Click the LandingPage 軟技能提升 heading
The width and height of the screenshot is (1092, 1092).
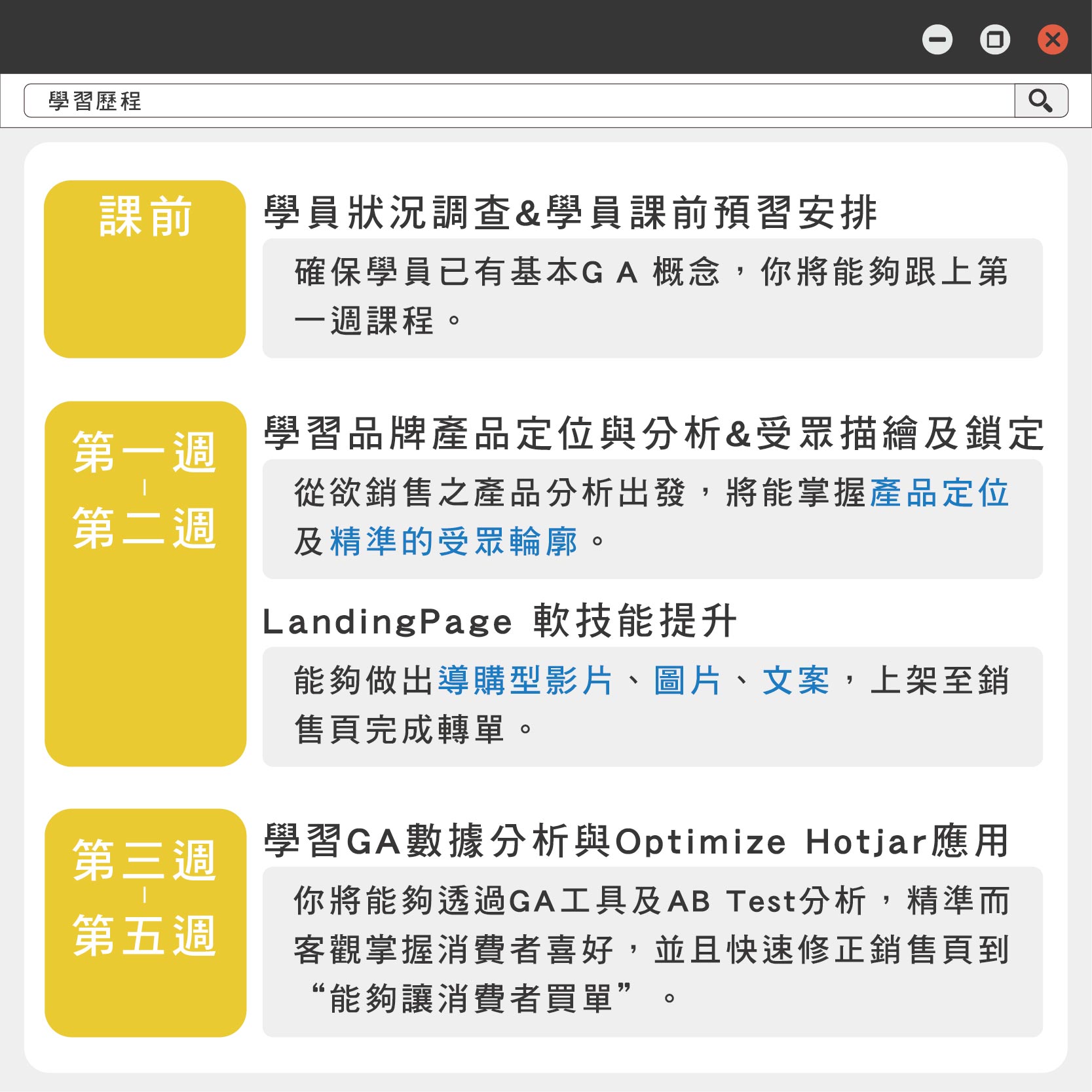click(499, 621)
